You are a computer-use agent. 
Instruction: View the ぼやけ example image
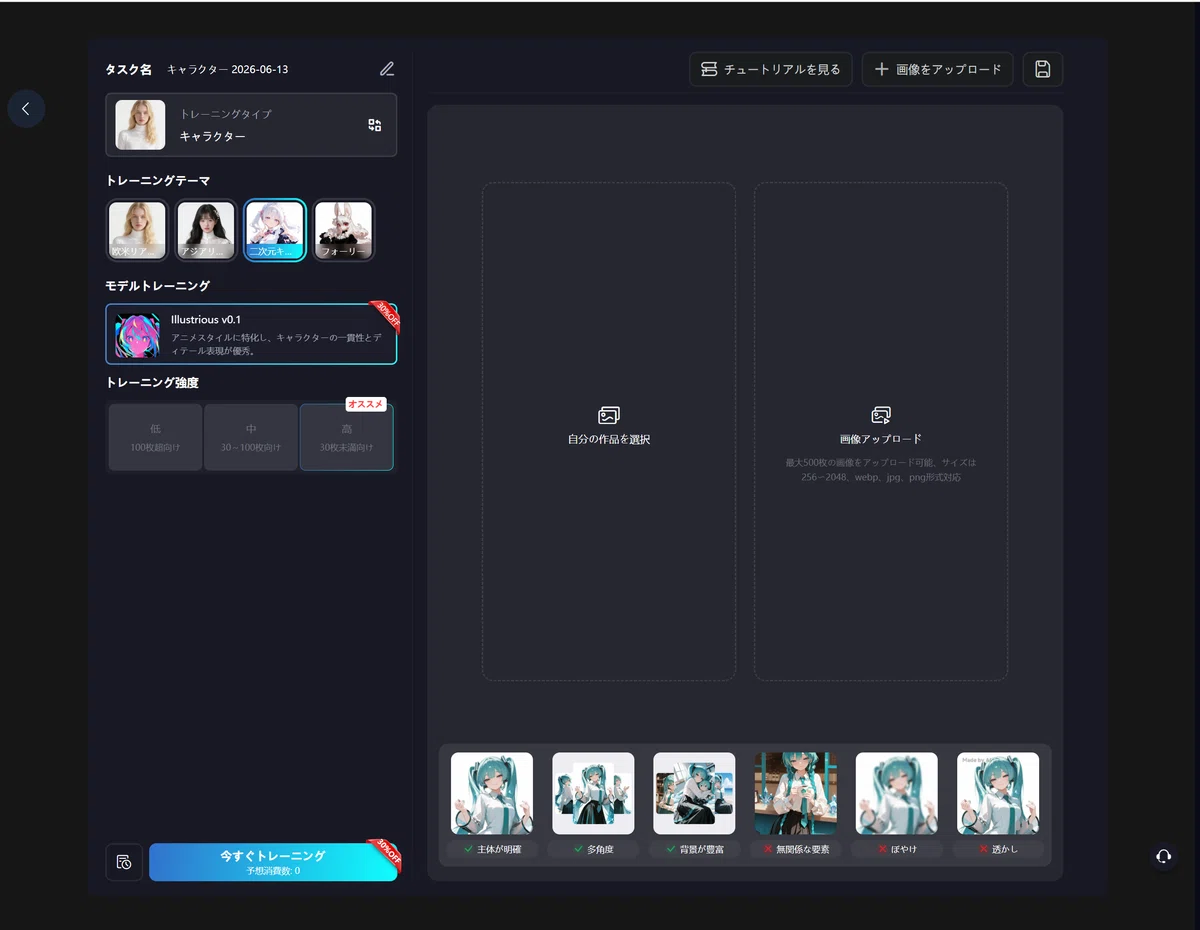tap(897, 794)
